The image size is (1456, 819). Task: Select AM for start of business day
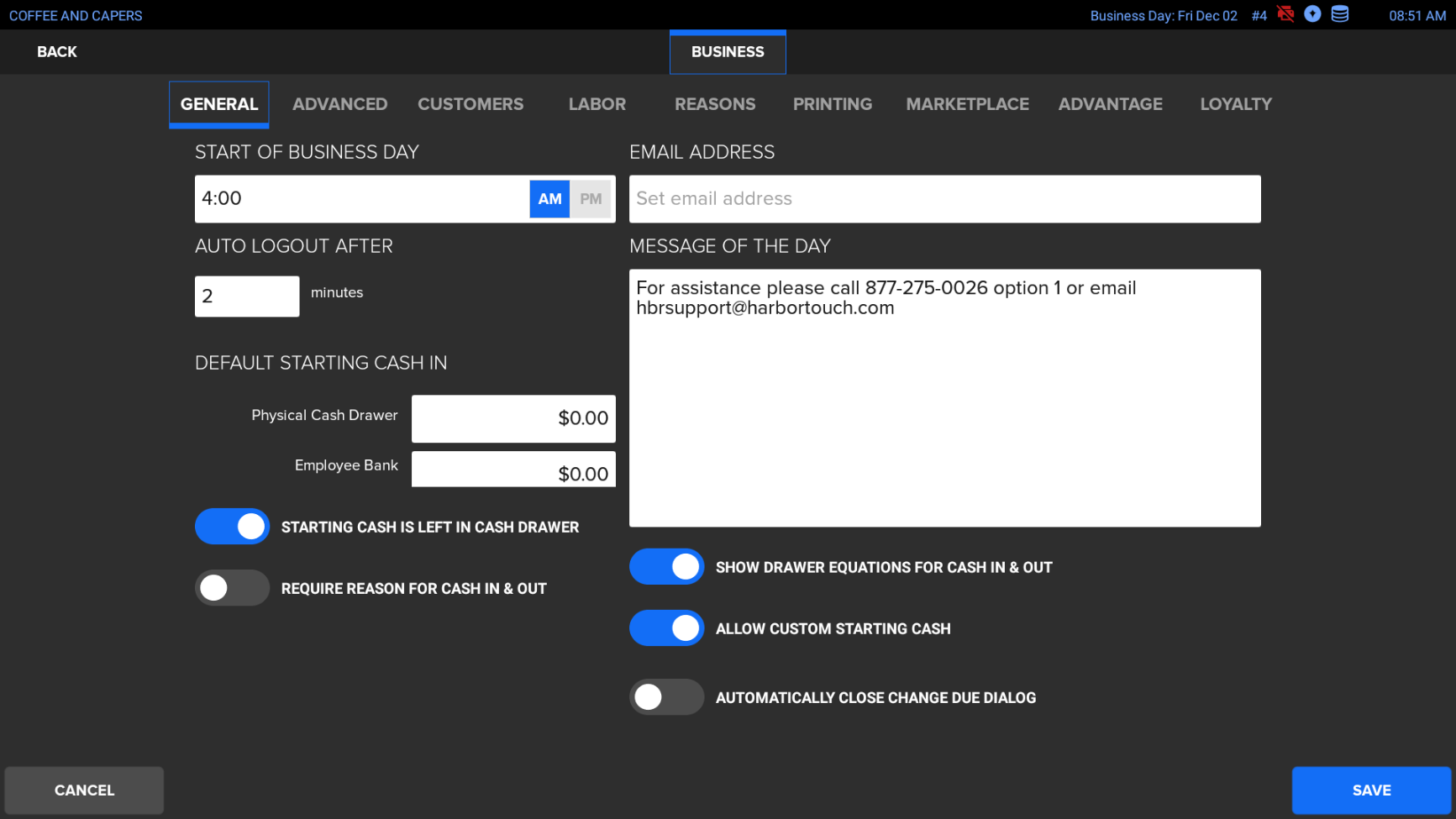tap(549, 199)
